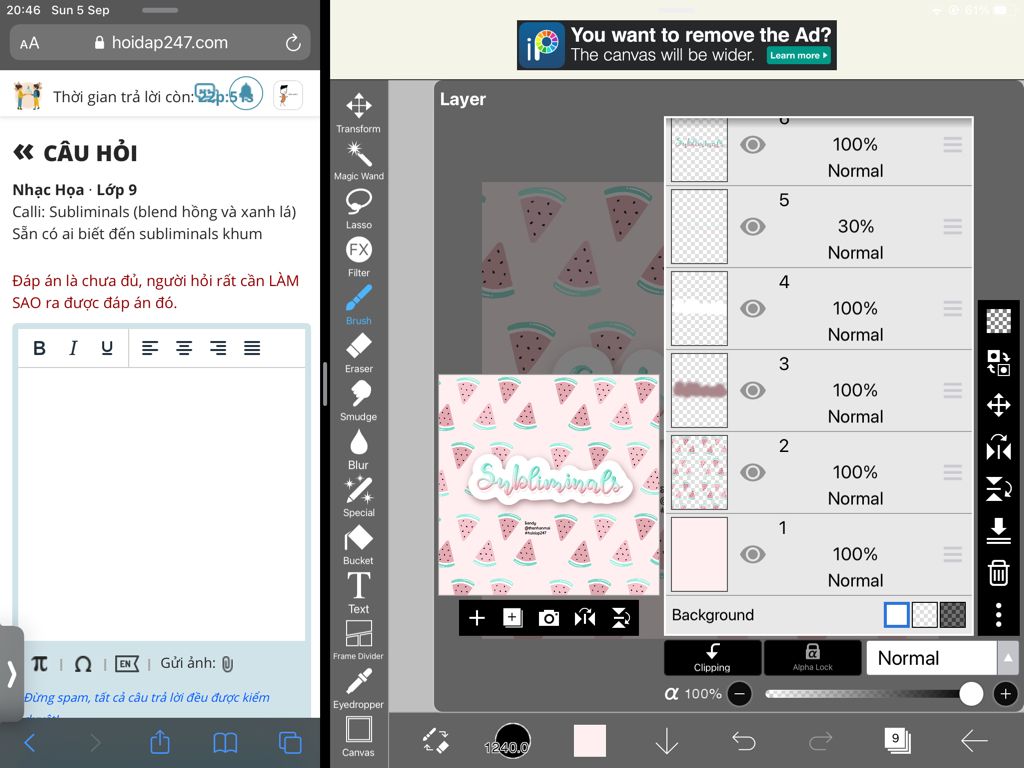Open brush size 1240.0 settings
The height and width of the screenshot is (768, 1024).
tap(513, 741)
